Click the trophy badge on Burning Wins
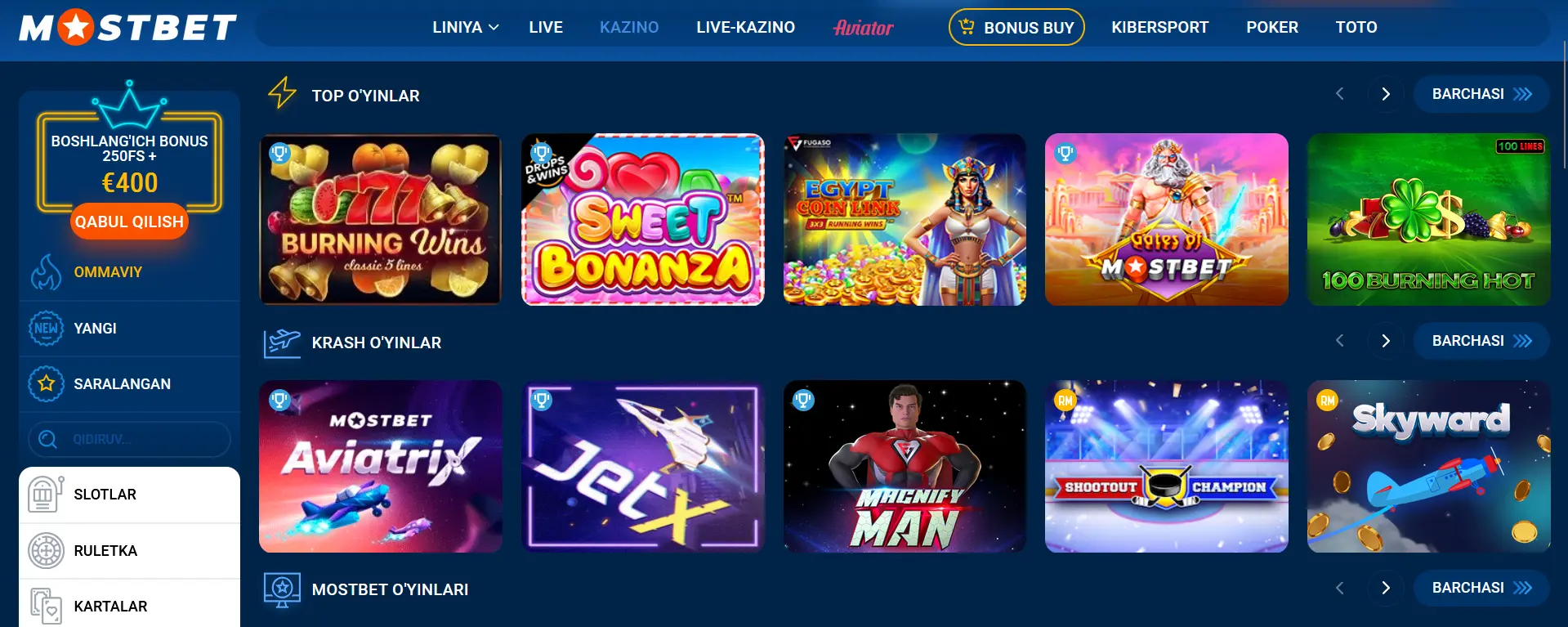1568x627 pixels. coord(279,153)
